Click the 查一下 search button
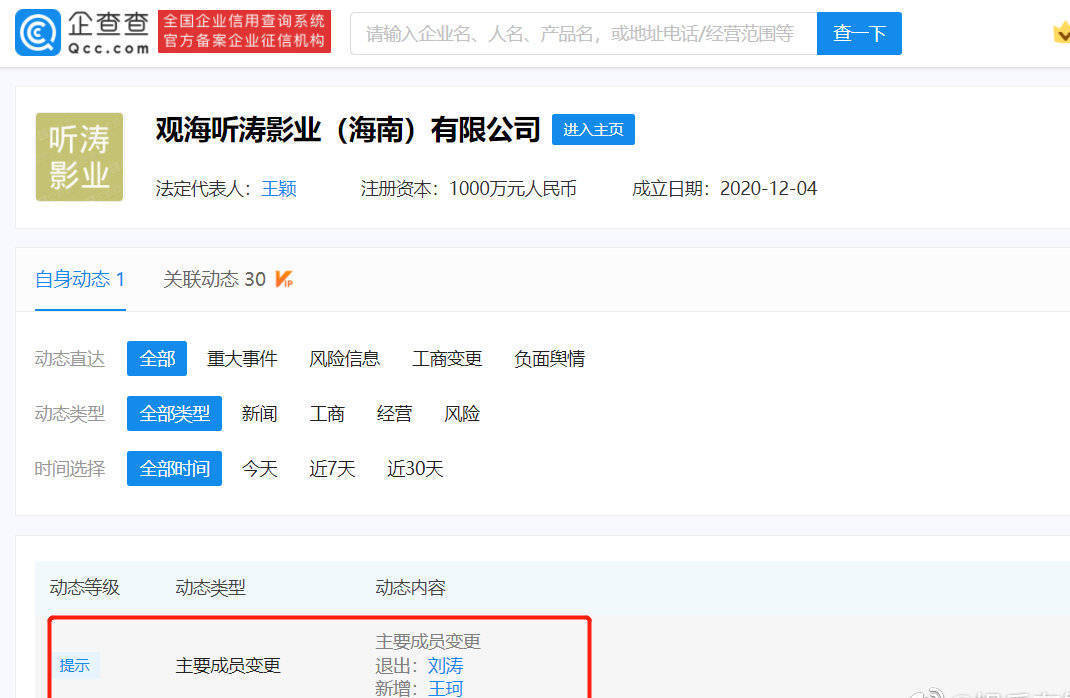This screenshot has height=698, width=1070. tap(859, 33)
